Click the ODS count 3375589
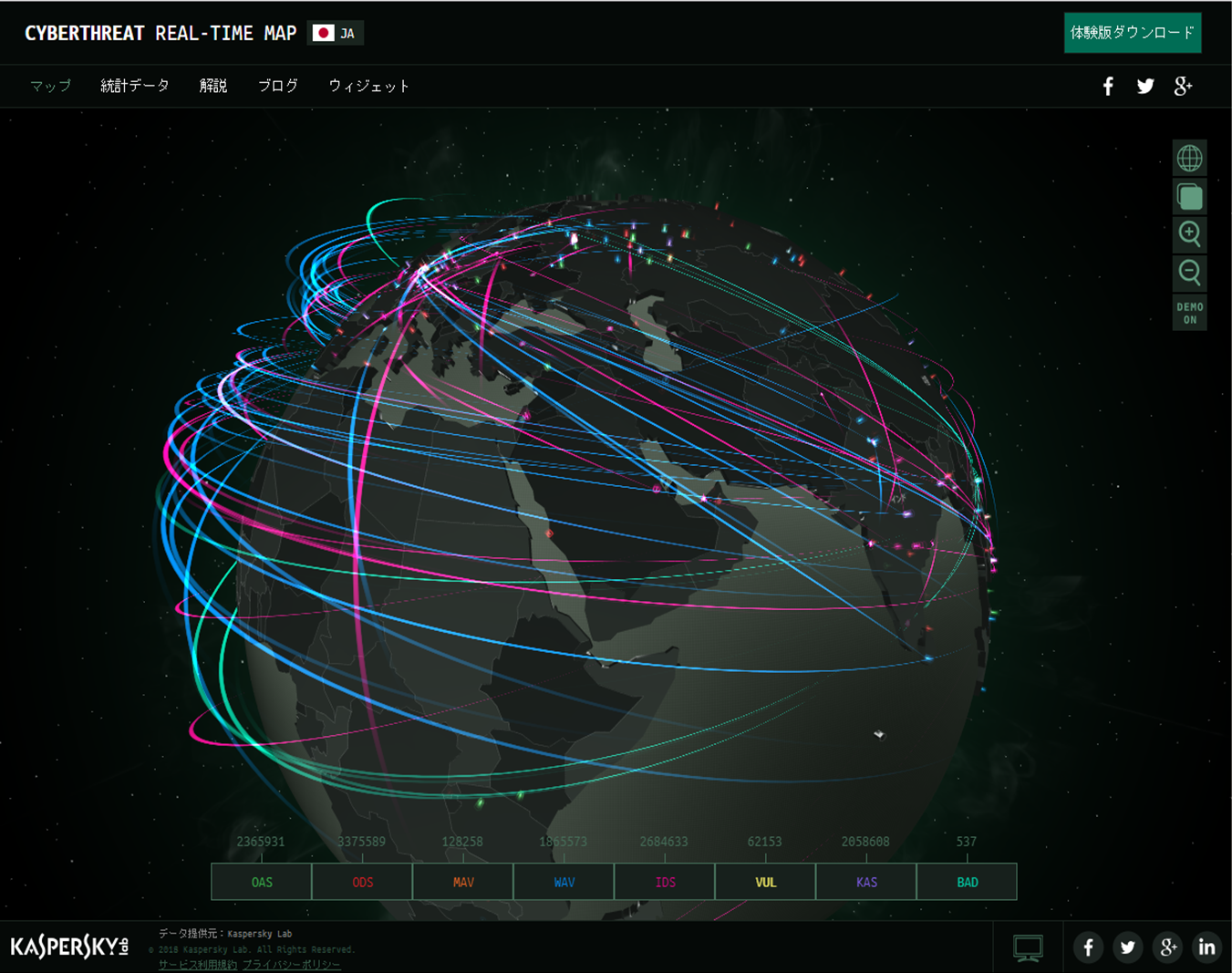The width and height of the screenshot is (1232, 973). pos(362,842)
